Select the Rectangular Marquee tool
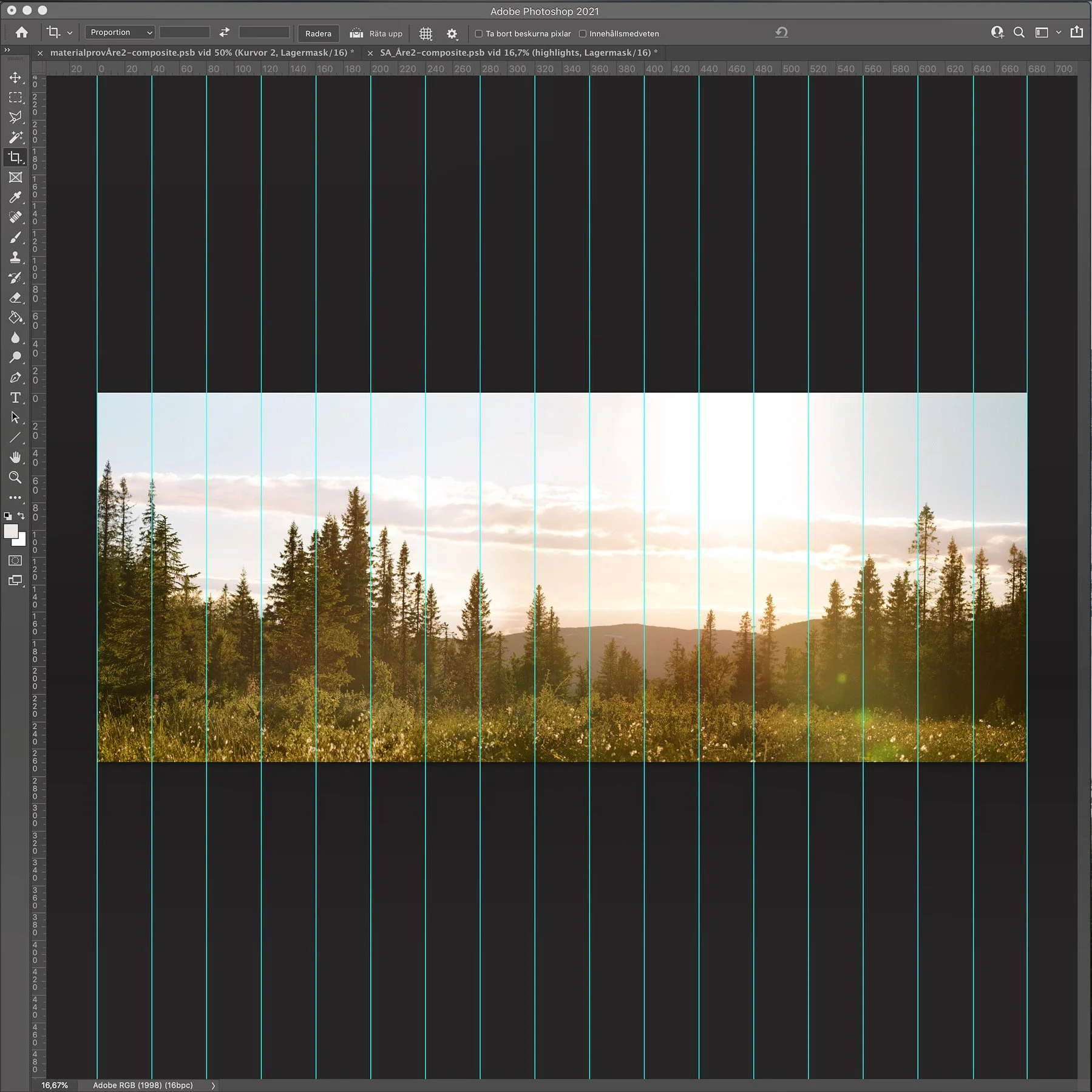Image resolution: width=1092 pixels, height=1092 pixels. (15, 98)
